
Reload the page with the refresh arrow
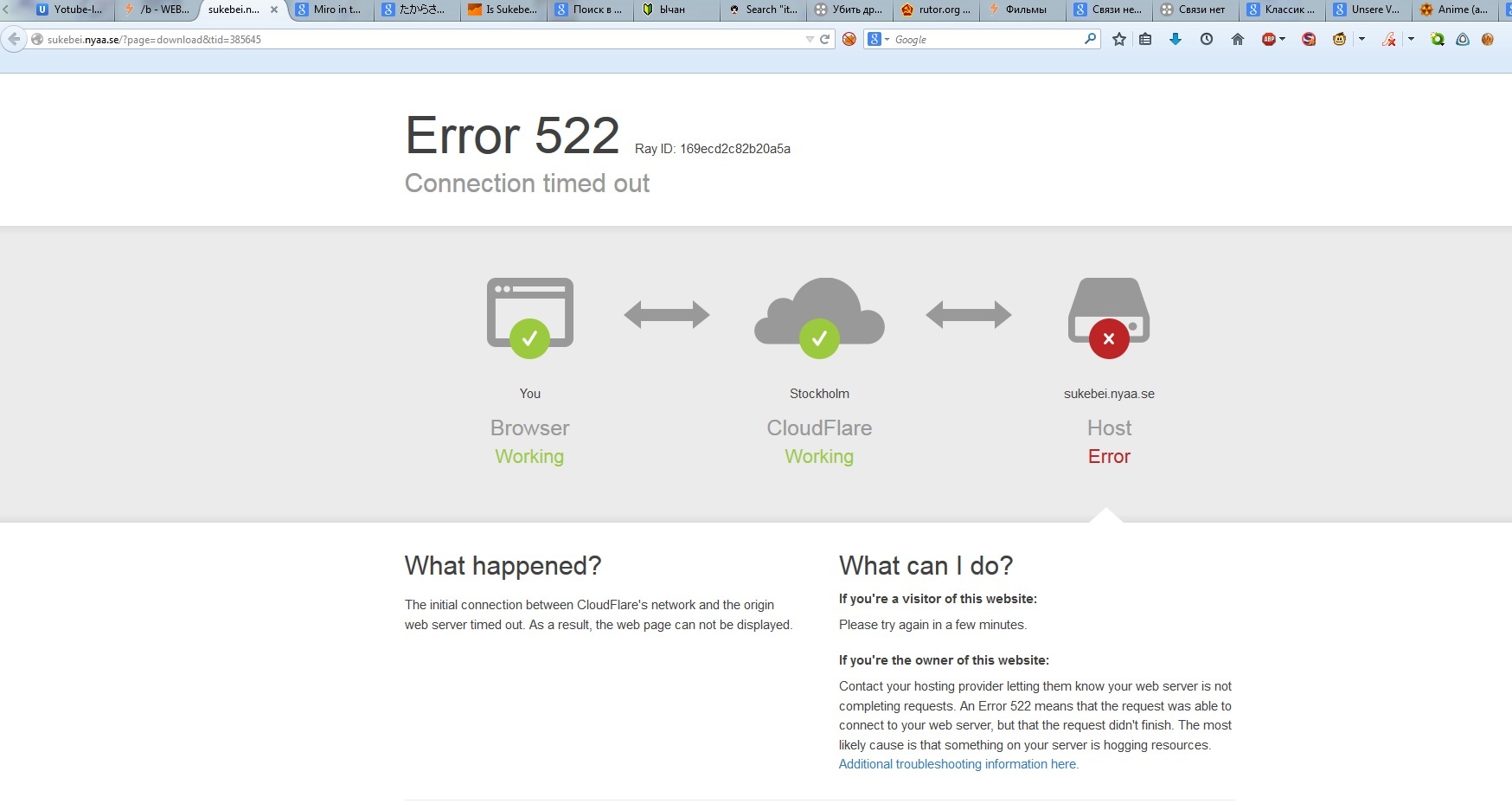[x=825, y=39]
